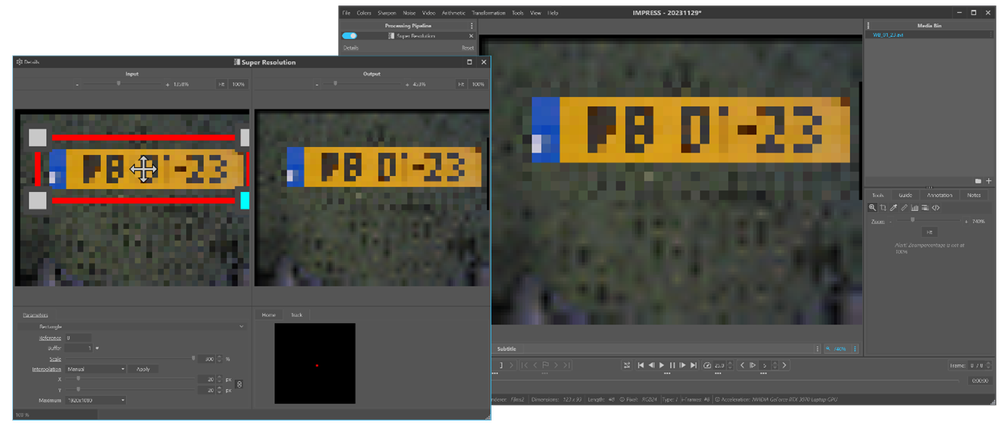Select the Color picker eyedropper tool

893,207
